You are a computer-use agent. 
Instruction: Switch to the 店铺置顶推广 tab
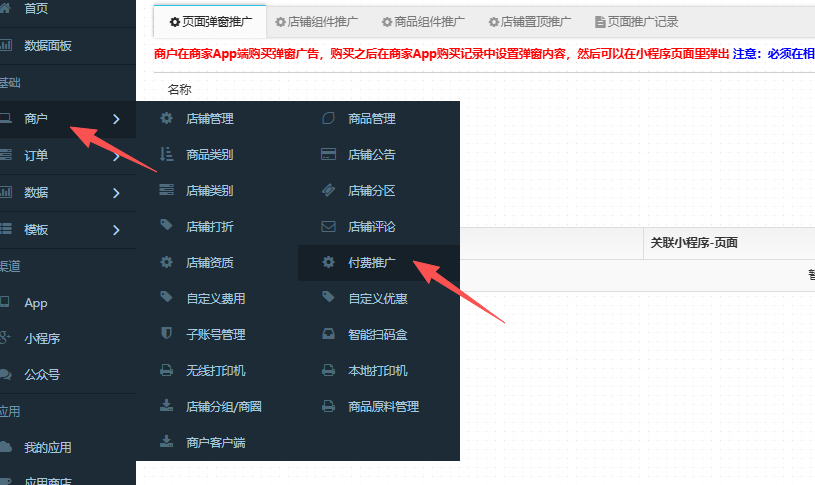coord(530,22)
